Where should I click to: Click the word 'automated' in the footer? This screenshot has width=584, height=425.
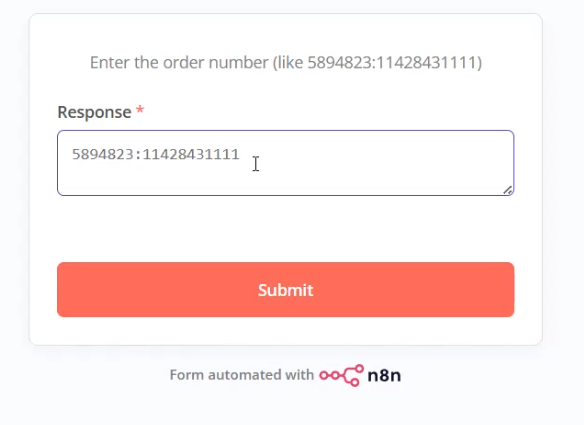point(244,375)
